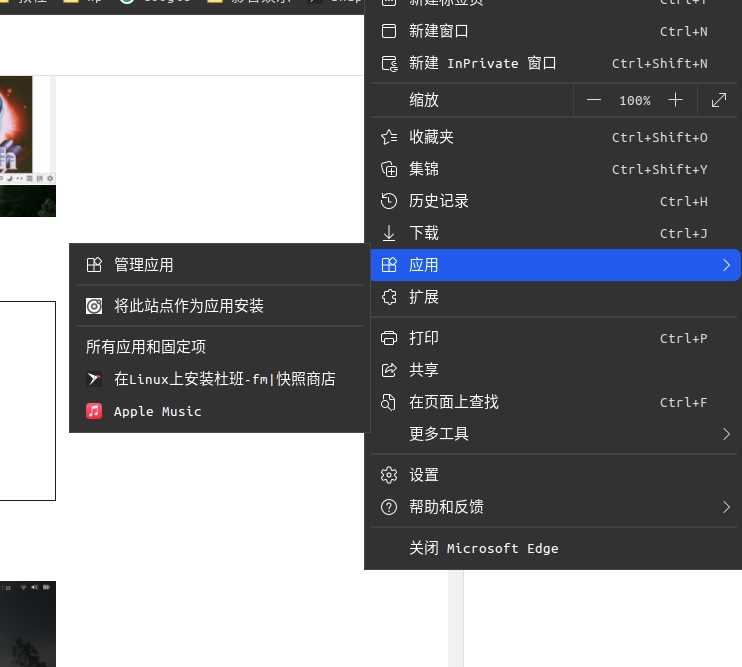Open 更多工具 entry
The height and width of the screenshot is (667, 742).
[x=553, y=434]
